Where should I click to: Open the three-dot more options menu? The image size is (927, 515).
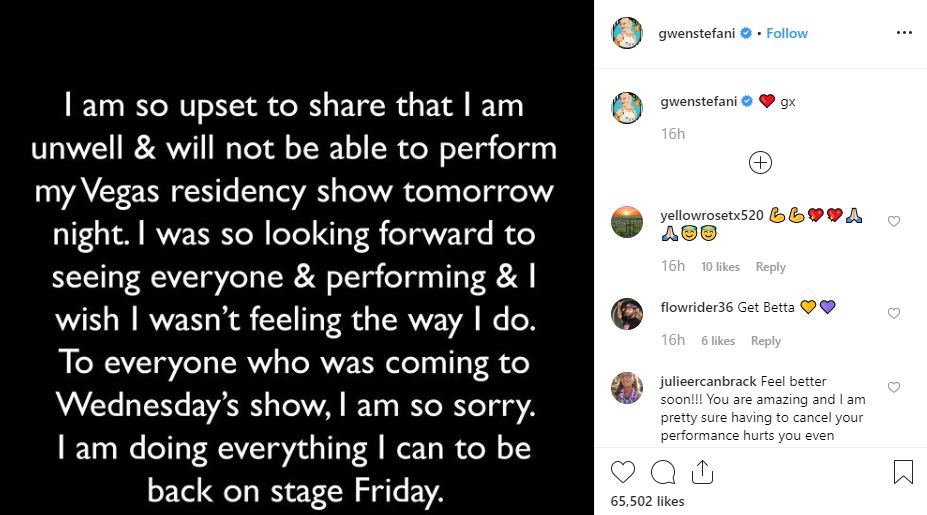(904, 33)
